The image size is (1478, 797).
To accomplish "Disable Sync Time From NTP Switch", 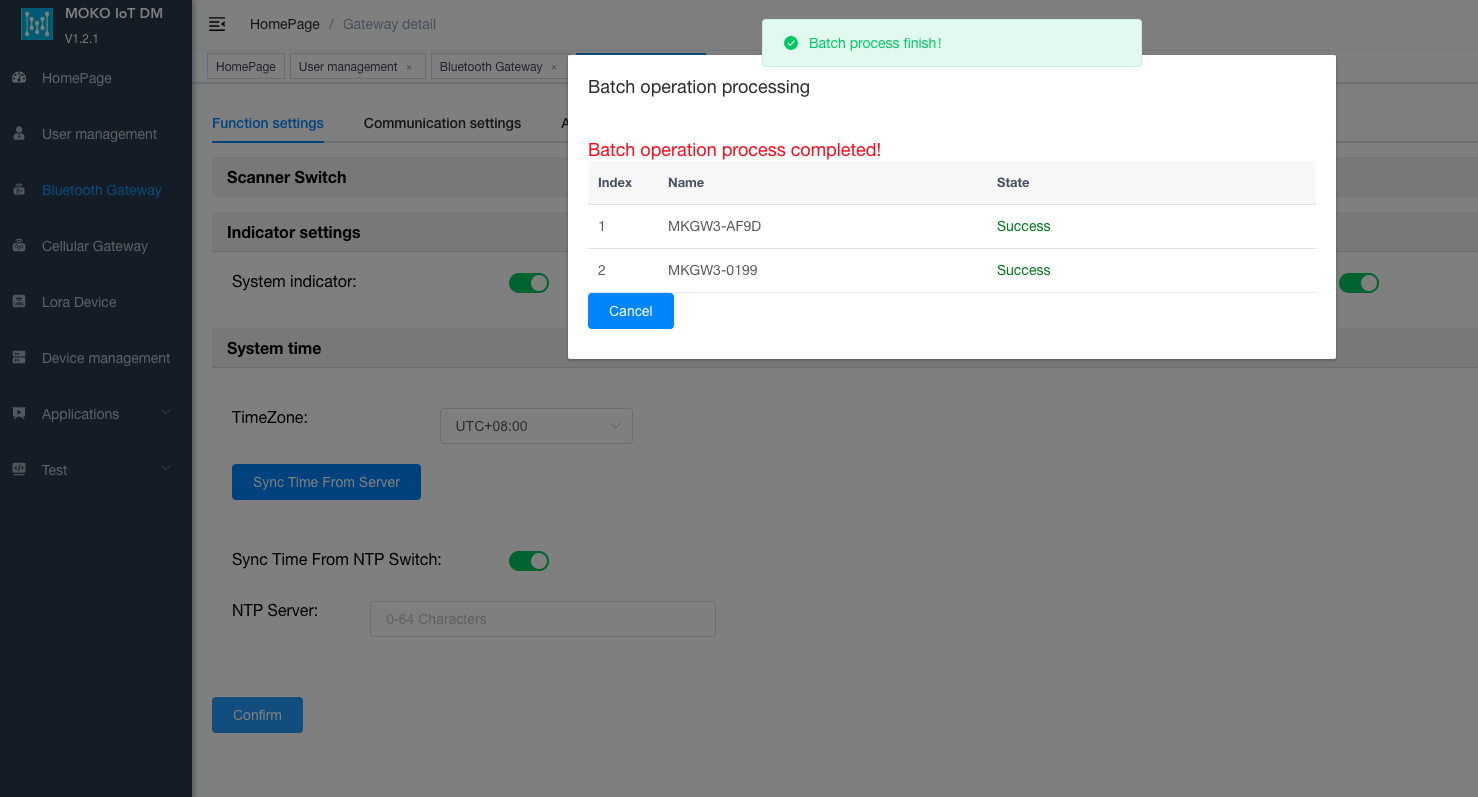I will (x=529, y=561).
